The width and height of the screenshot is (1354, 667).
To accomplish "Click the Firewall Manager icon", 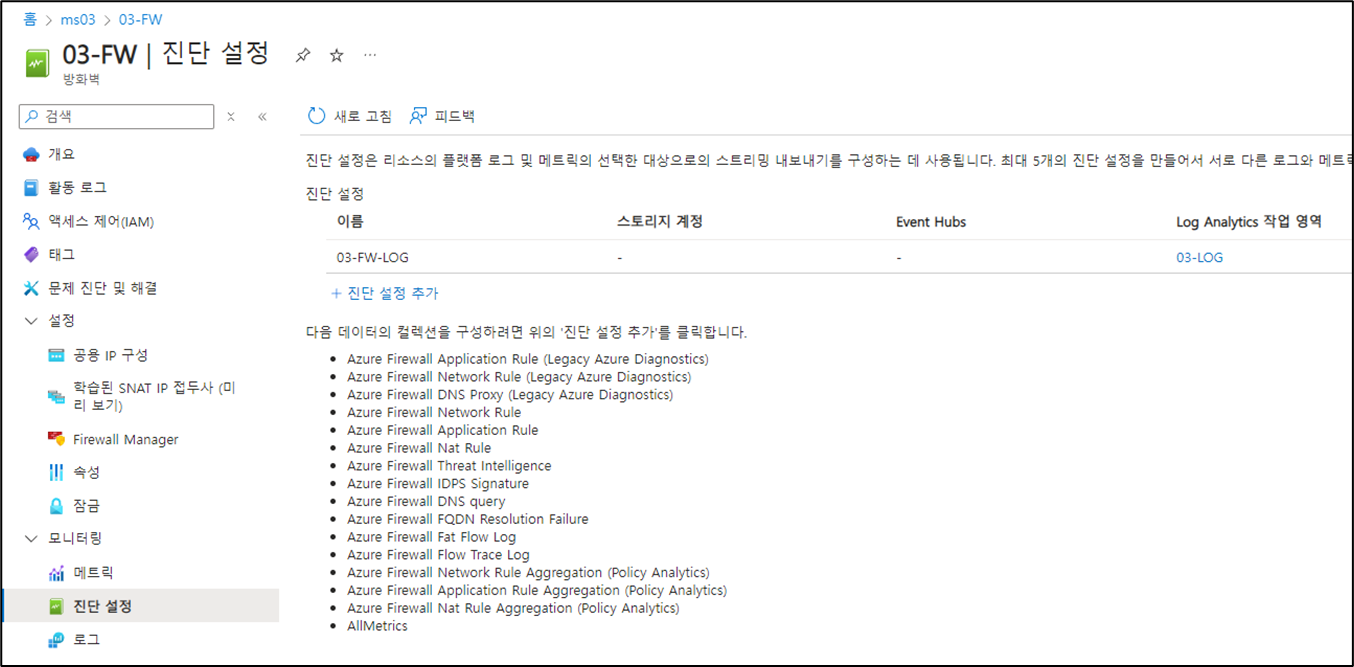I will coord(56,439).
